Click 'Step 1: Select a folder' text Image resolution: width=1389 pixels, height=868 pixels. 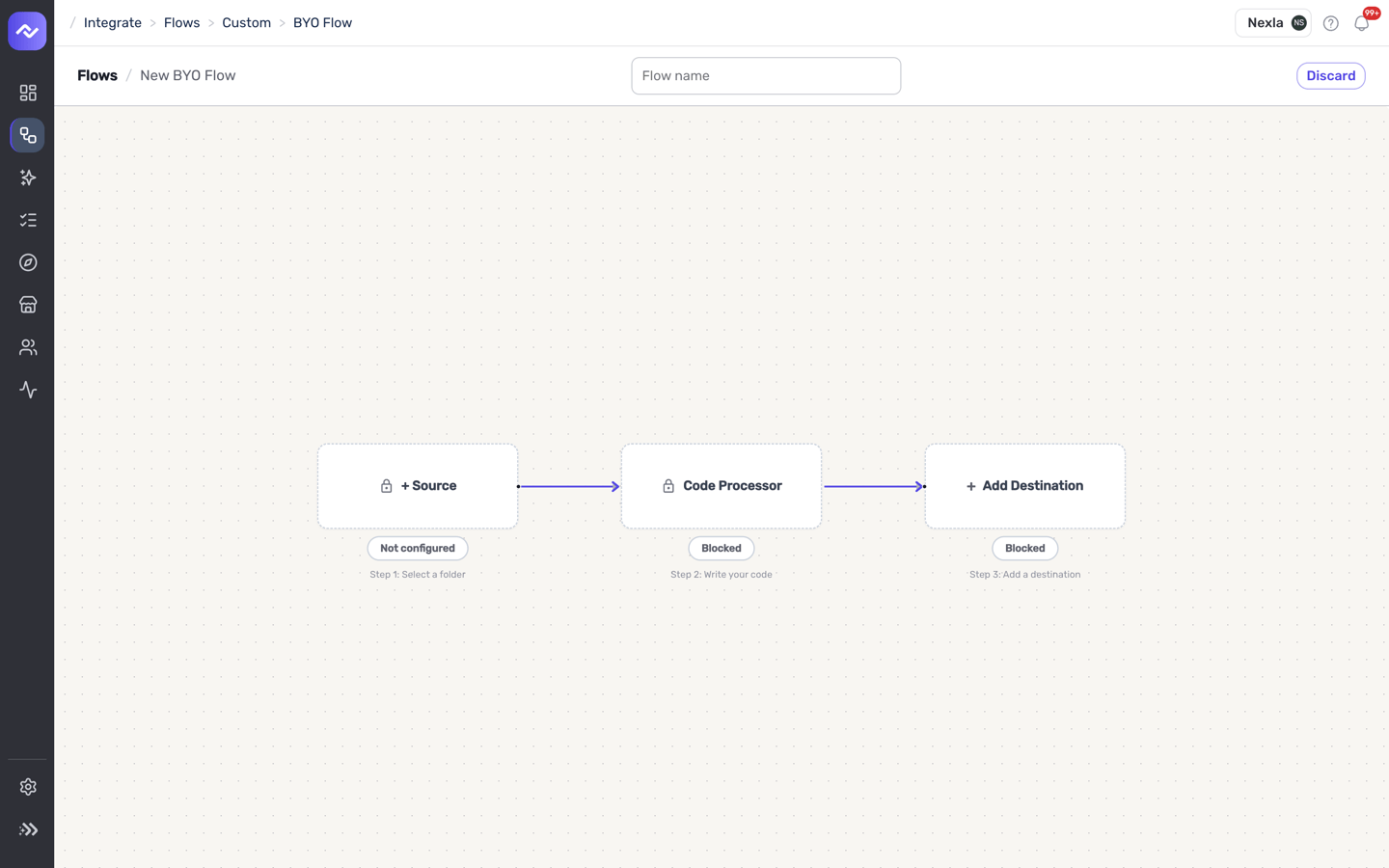[418, 575]
